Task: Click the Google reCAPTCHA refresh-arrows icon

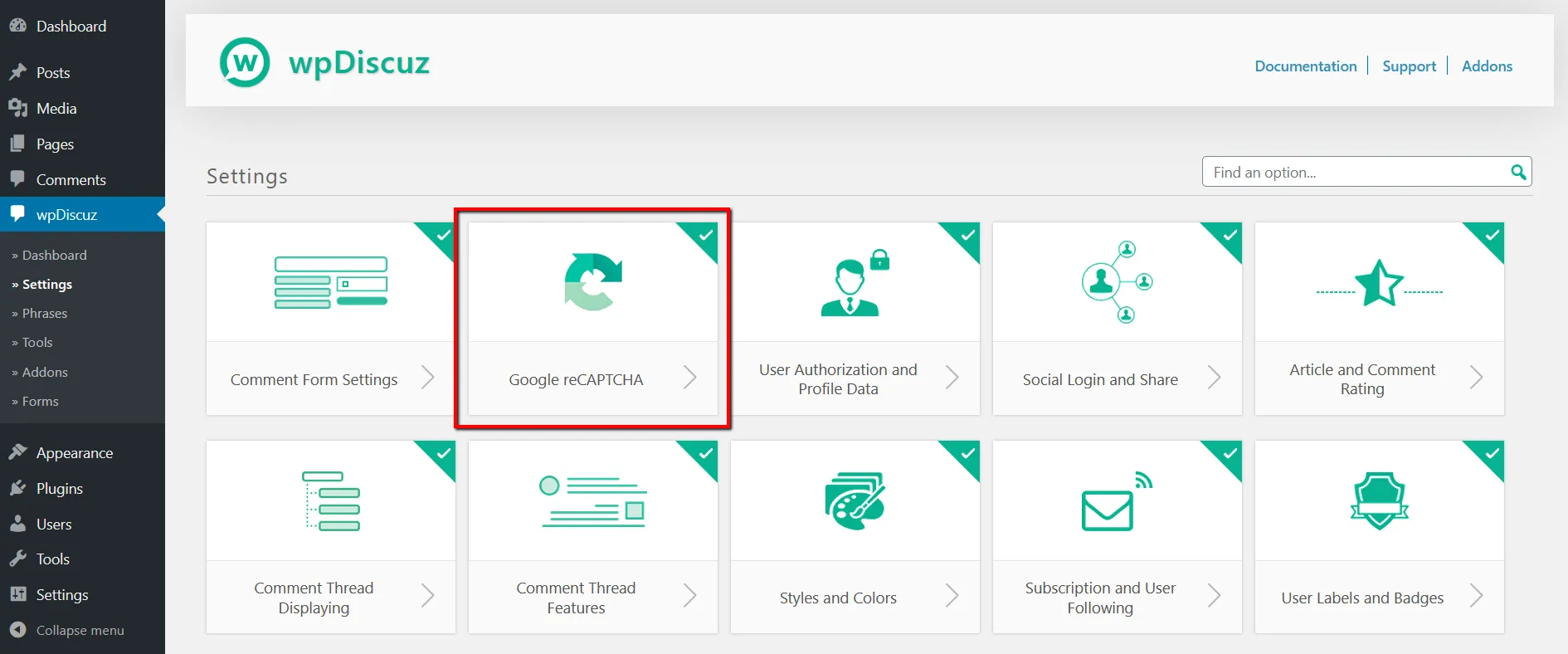Action: (592, 282)
